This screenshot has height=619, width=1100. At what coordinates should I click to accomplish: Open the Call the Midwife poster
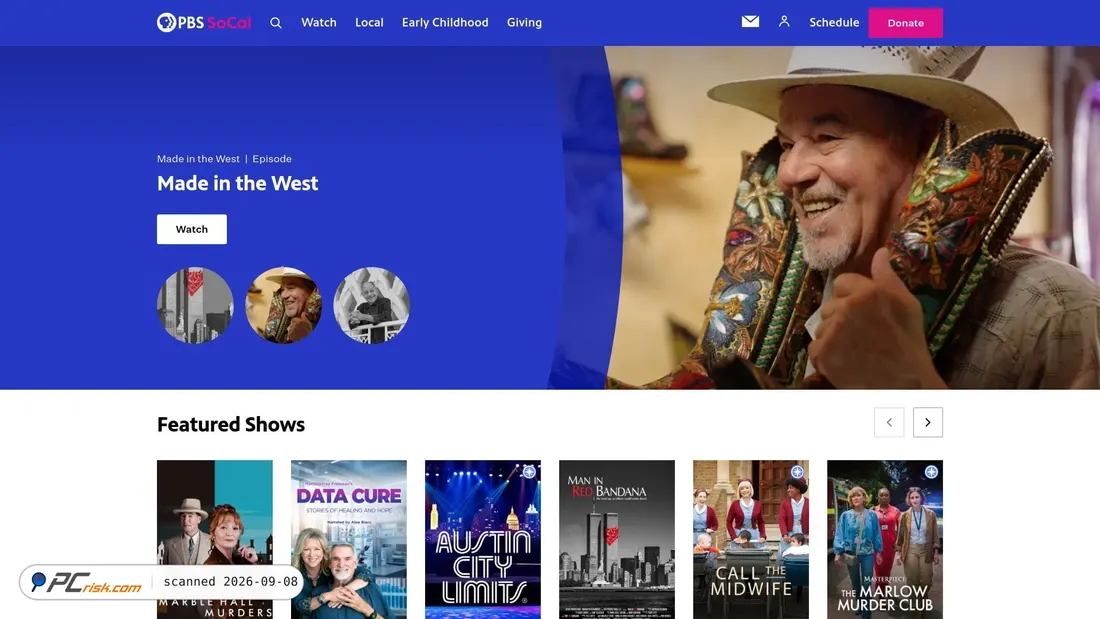point(751,539)
